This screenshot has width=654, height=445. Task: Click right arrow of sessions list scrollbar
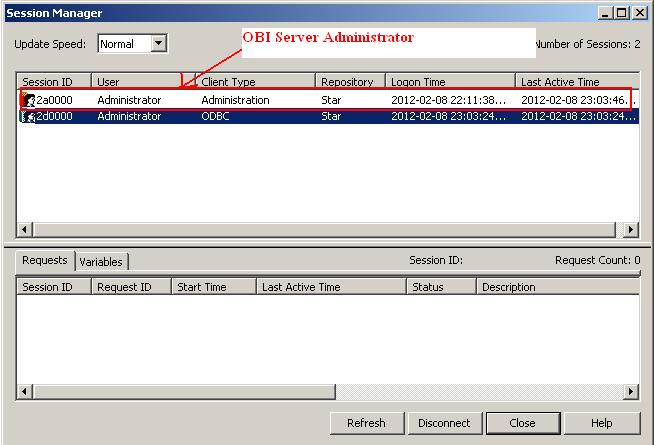coord(631,230)
